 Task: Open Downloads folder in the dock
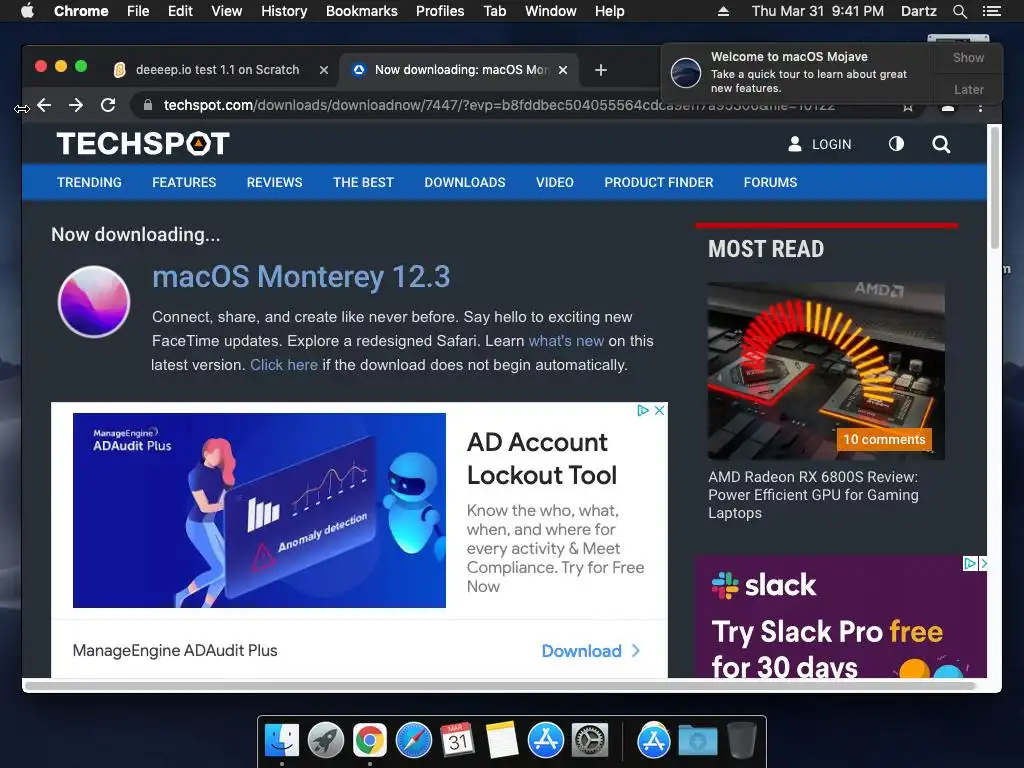[x=697, y=741]
